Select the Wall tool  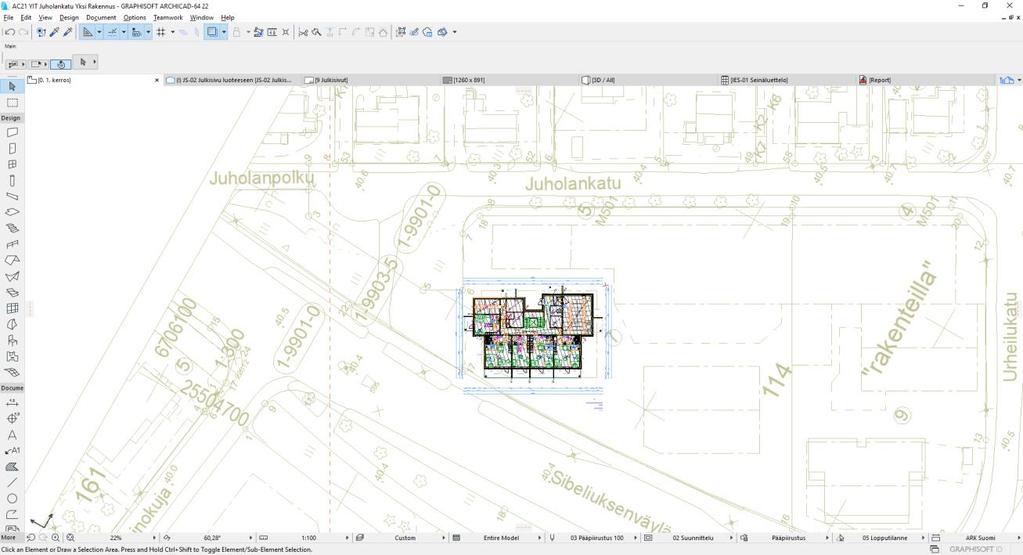[x=12, y=132]
